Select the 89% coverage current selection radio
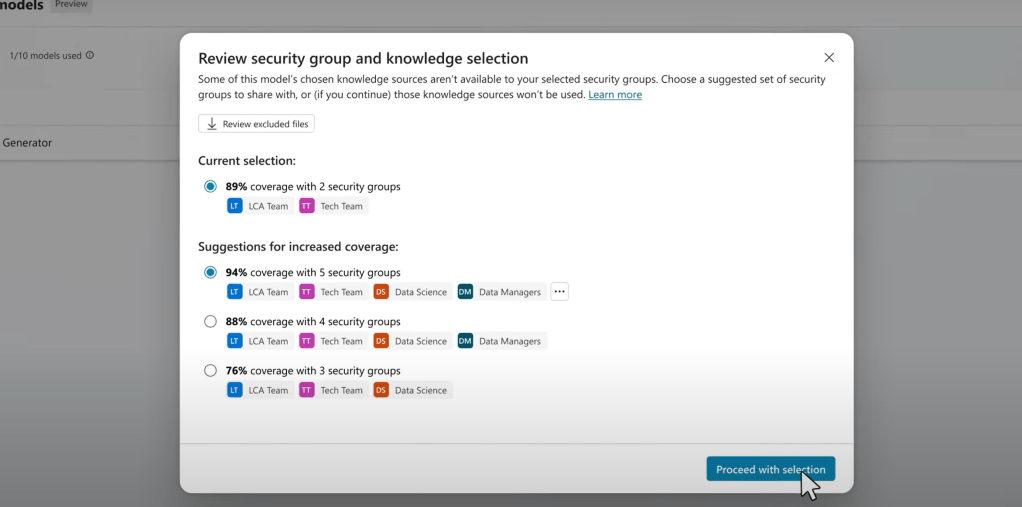 pos(210,186)
